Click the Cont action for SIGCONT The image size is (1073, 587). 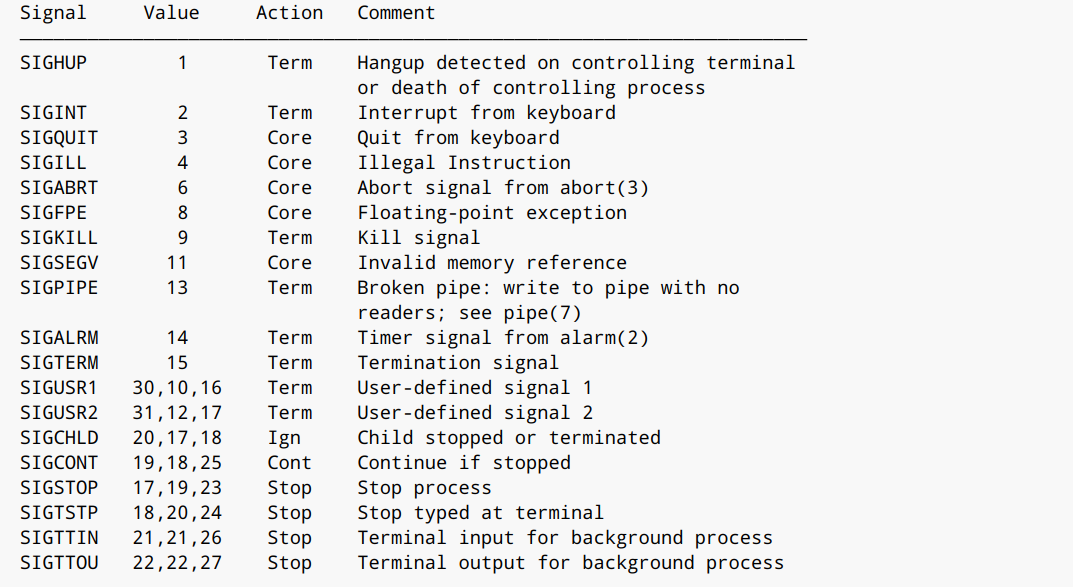[x=289, y=463]
